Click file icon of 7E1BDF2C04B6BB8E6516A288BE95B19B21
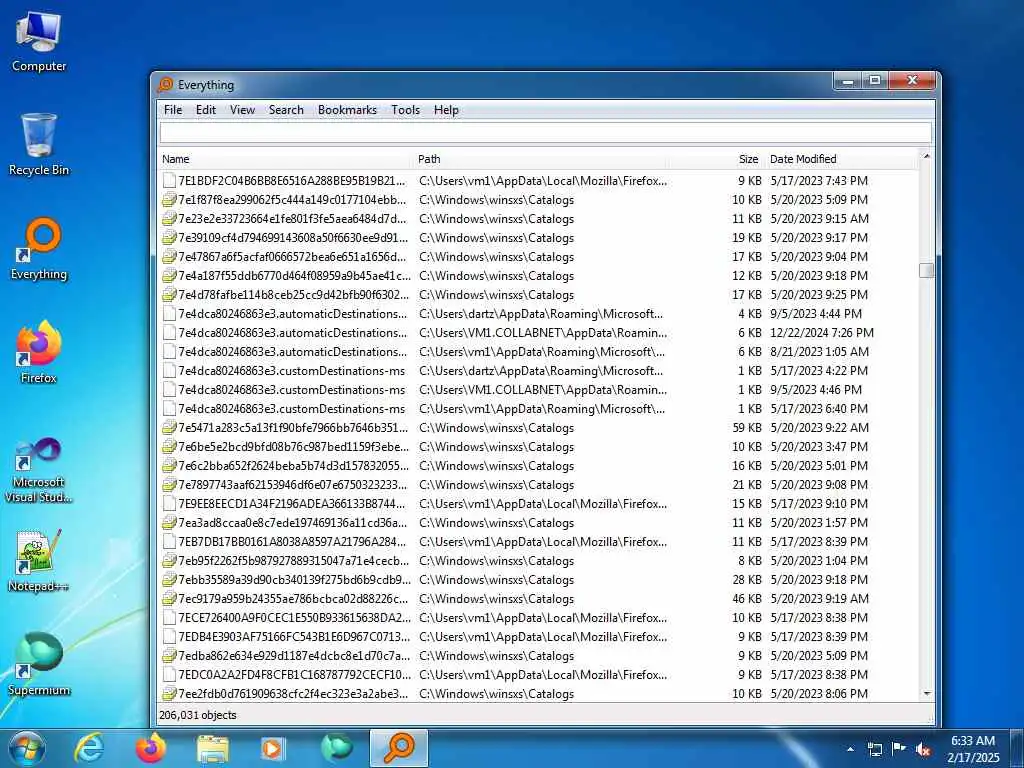This screenshot has height=768, width=1024. pos(169,180)
